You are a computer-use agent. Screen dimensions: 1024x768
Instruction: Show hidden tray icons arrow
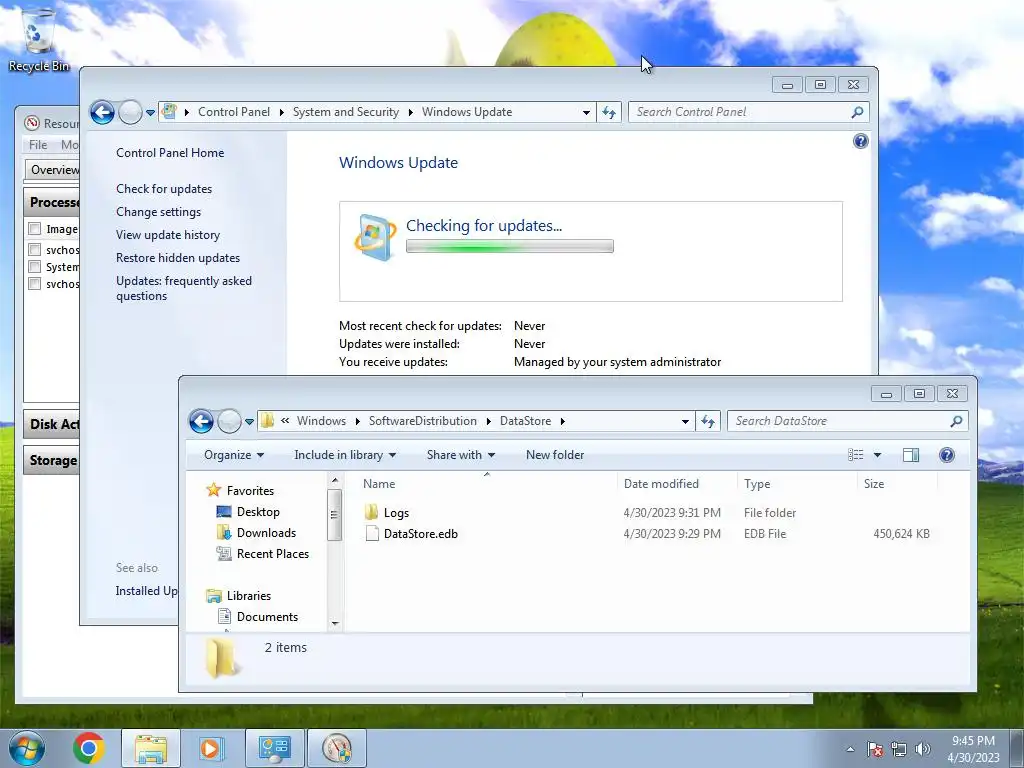point(850,750)
